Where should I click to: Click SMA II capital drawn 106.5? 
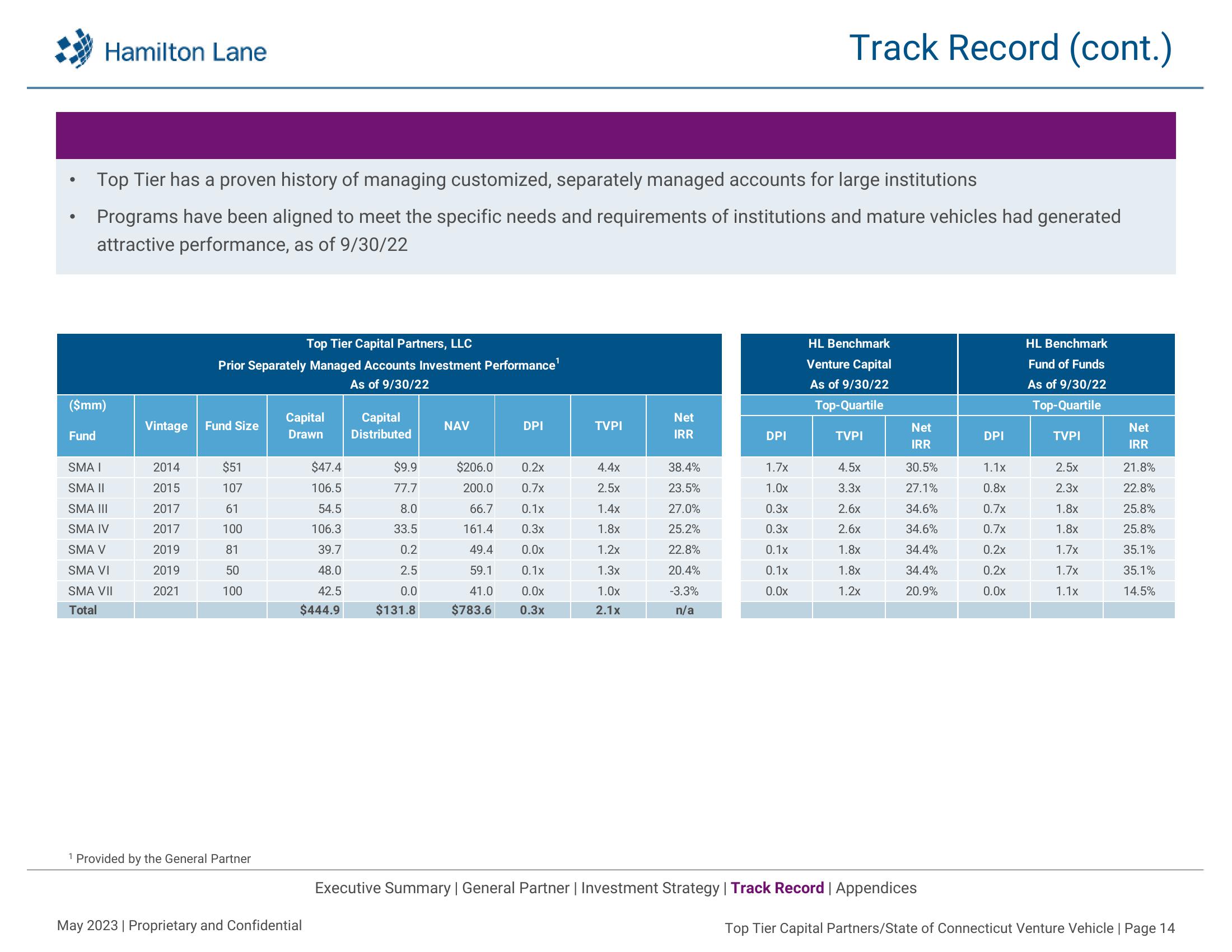click(326, 488)
